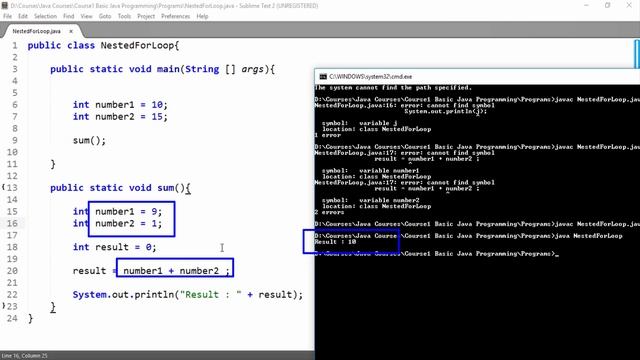Click the status bar line and column indicator
The image size is (640, 360).
click(x=24, y=356)
